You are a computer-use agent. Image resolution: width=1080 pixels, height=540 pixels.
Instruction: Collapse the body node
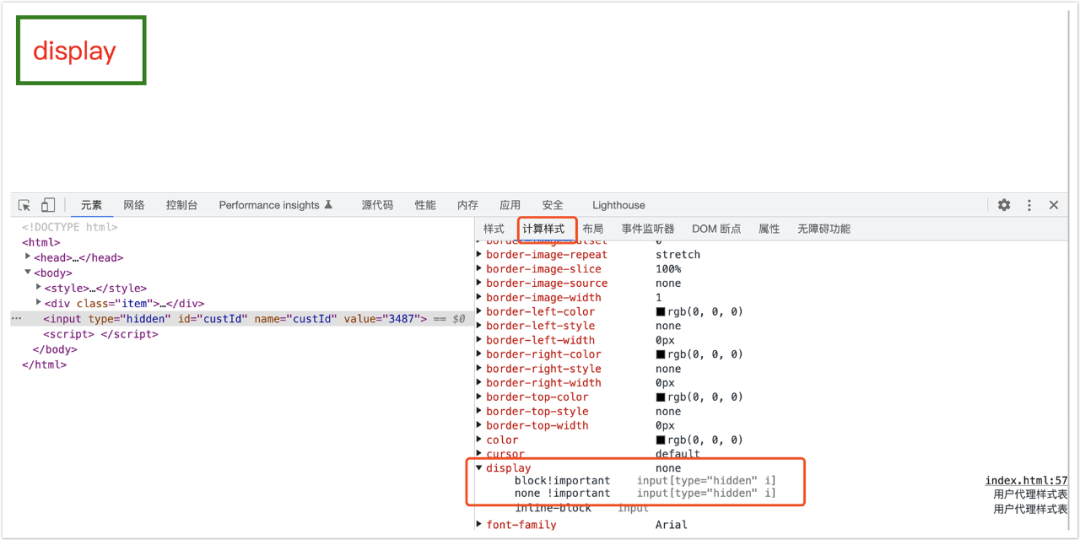(28, 272)
